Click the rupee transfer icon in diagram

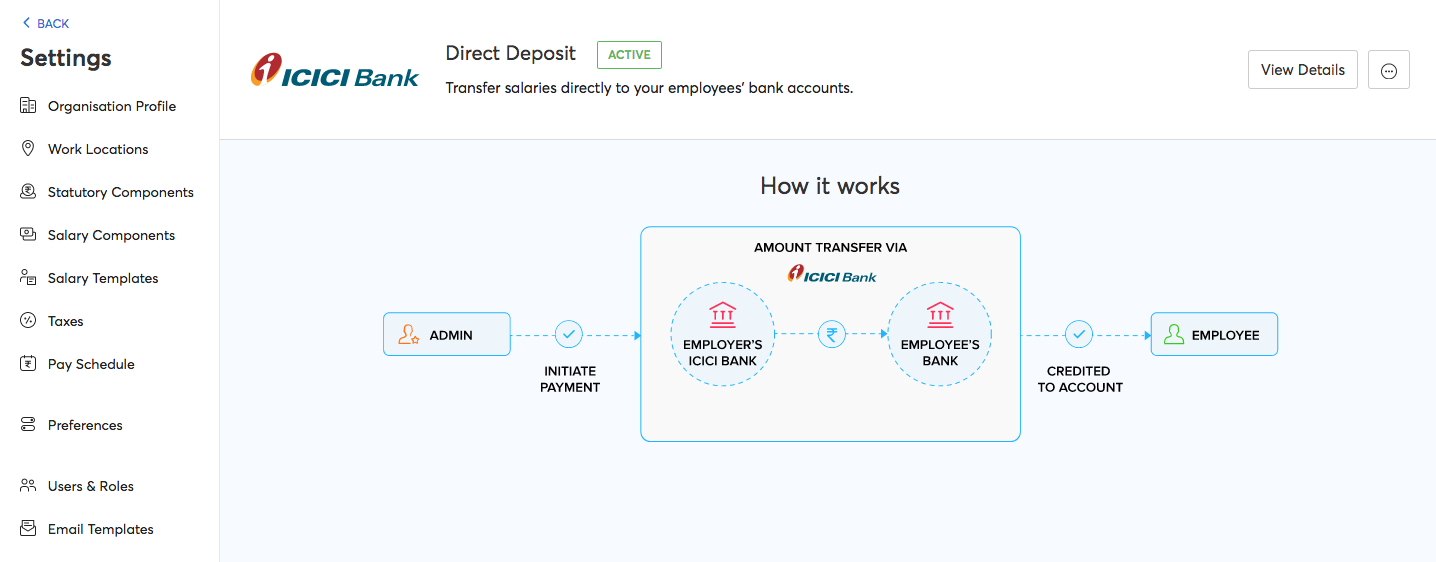pos(831,334)
